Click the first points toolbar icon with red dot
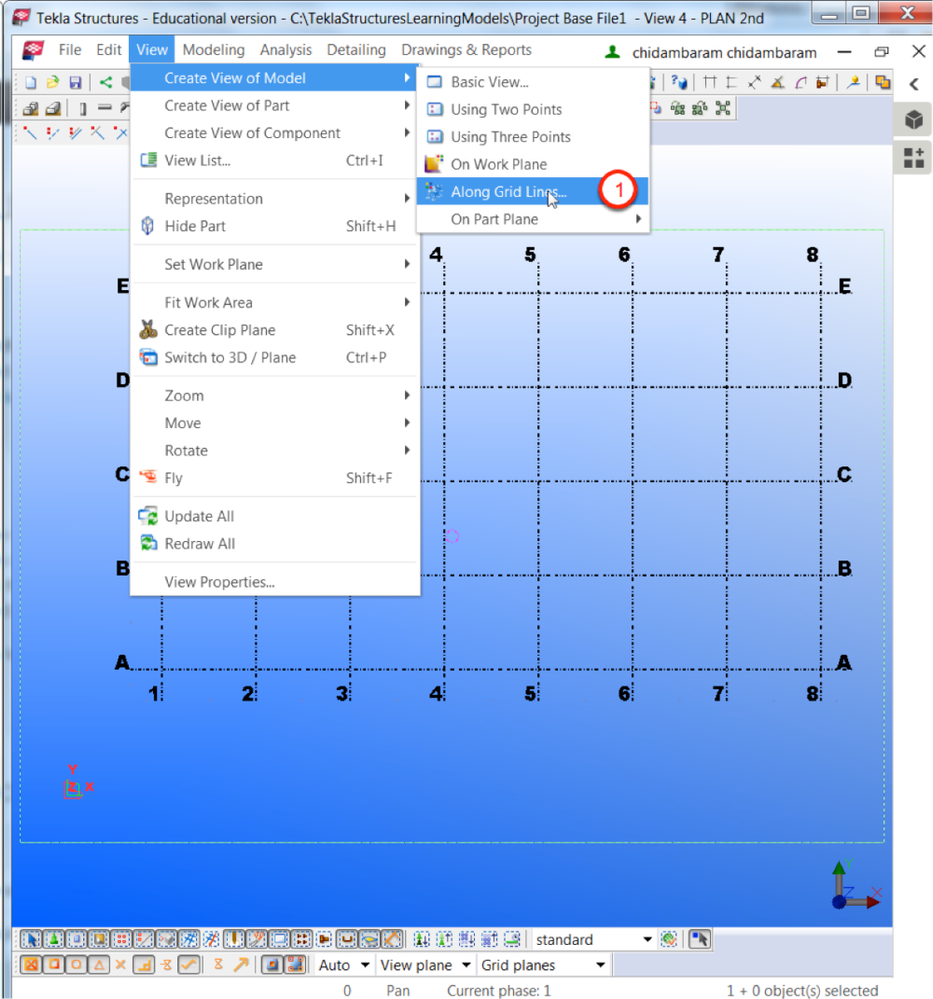Image resolution: width=933 pixels, height=999 pixels. (x=30, y=133)
